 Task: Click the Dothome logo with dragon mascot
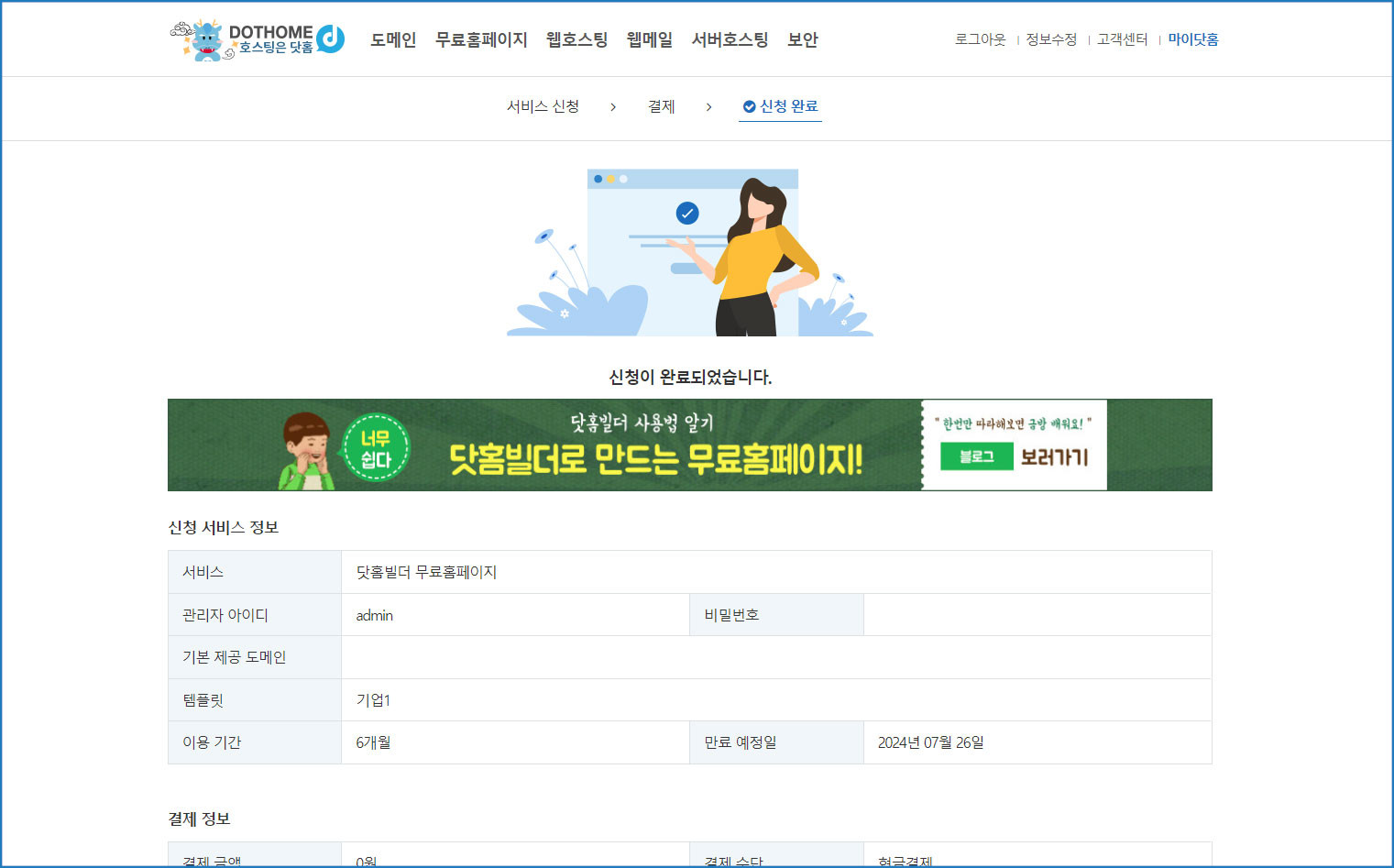click(x=258, y=39)
